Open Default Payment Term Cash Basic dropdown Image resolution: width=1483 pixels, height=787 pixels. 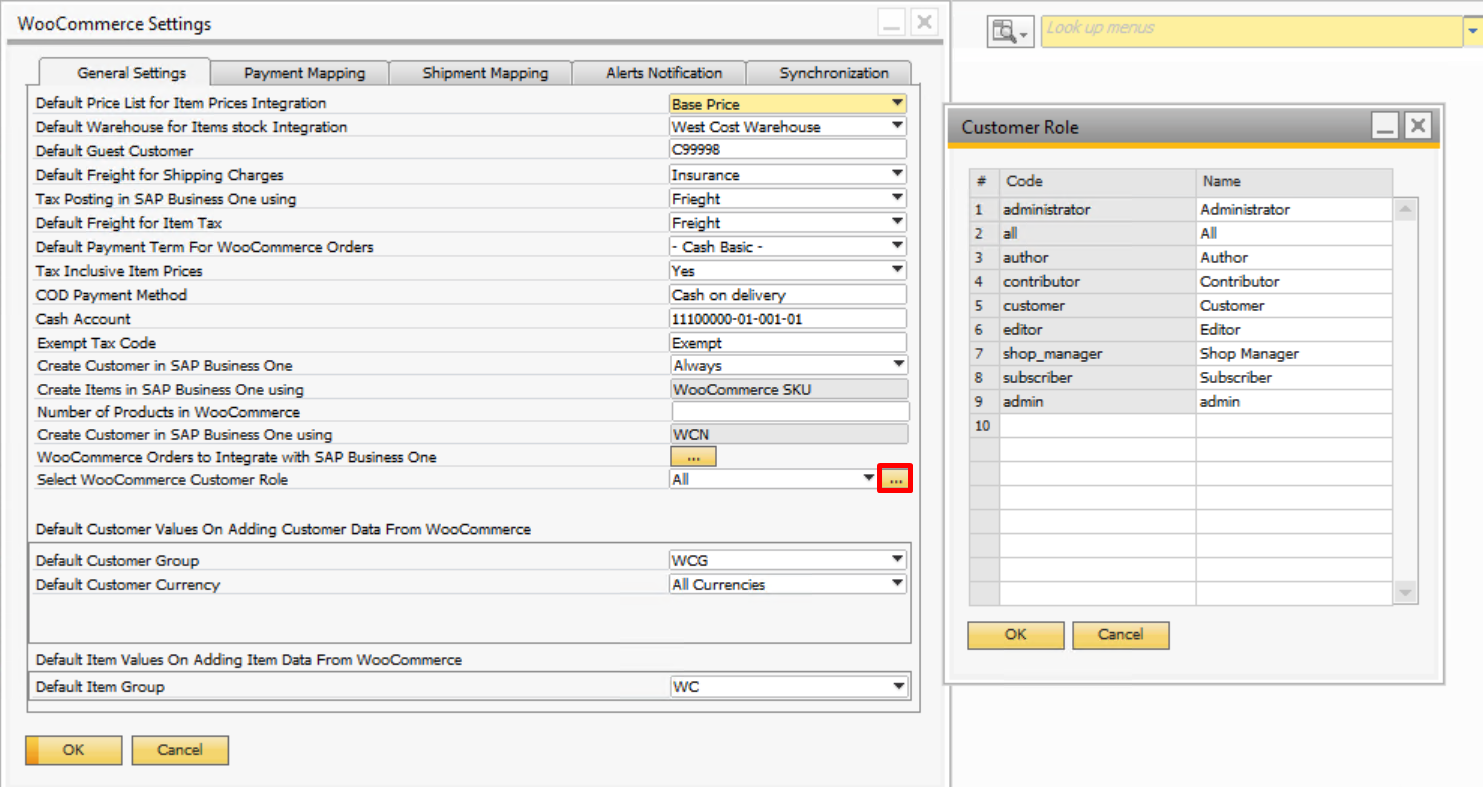pos(897,247)
